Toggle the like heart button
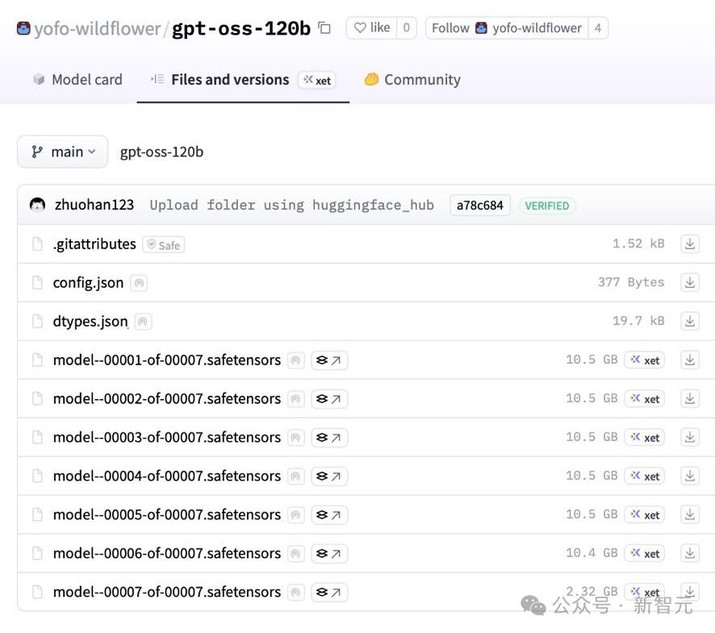Image resolution: width=715 pixels, height=633 pixels. 372,28
